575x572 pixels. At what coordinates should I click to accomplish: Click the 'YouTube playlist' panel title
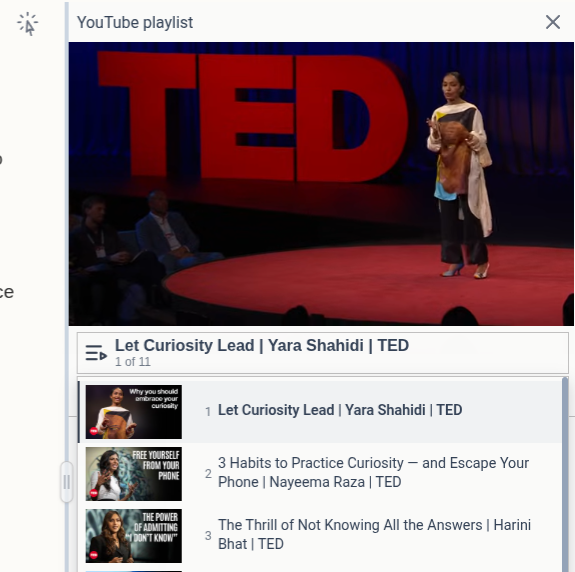[135, 22]
